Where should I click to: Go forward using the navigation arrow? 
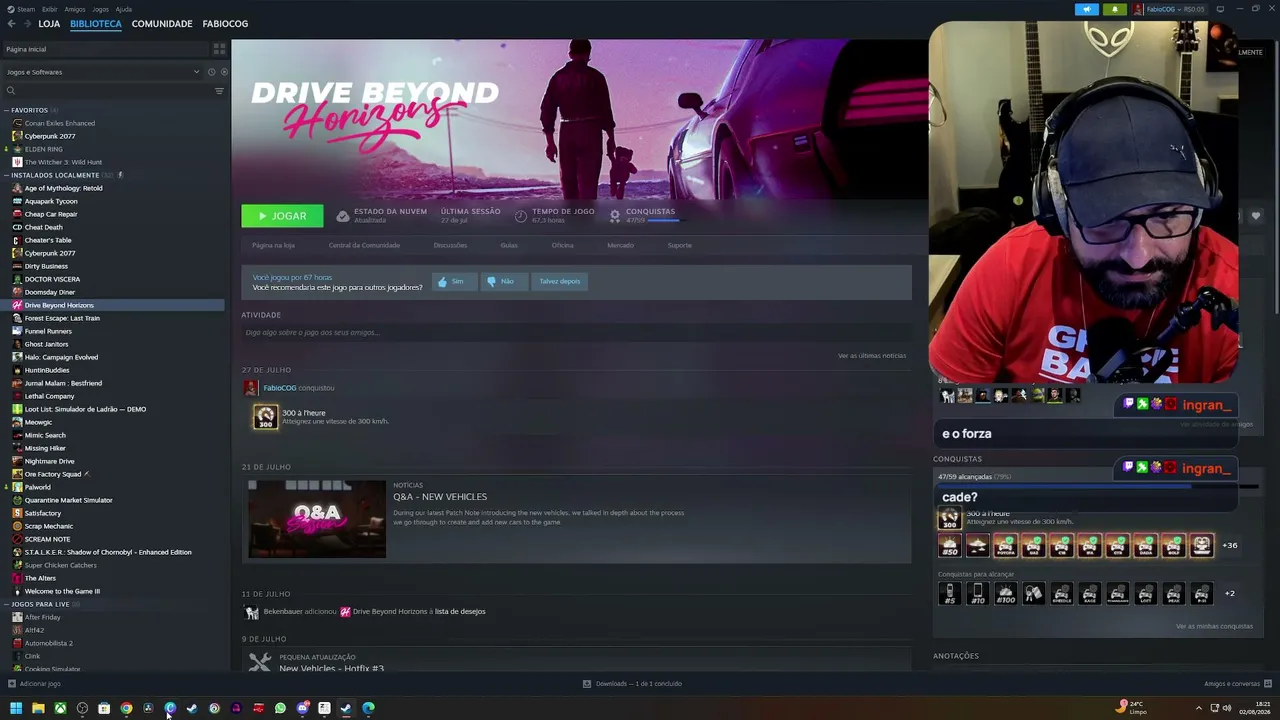click(27, 24)
